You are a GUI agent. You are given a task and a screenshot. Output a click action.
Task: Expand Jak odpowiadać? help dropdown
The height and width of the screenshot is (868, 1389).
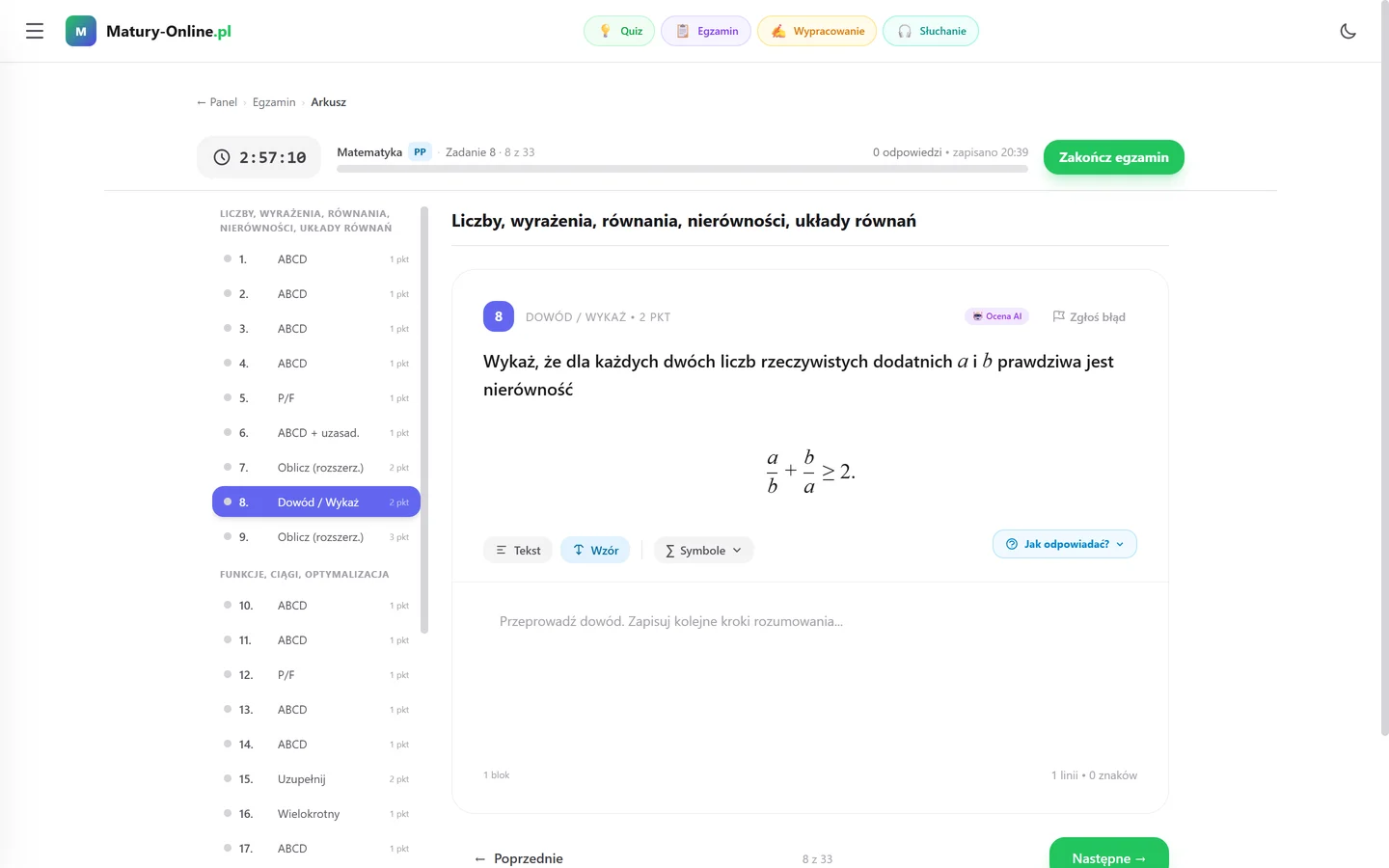1065,544
